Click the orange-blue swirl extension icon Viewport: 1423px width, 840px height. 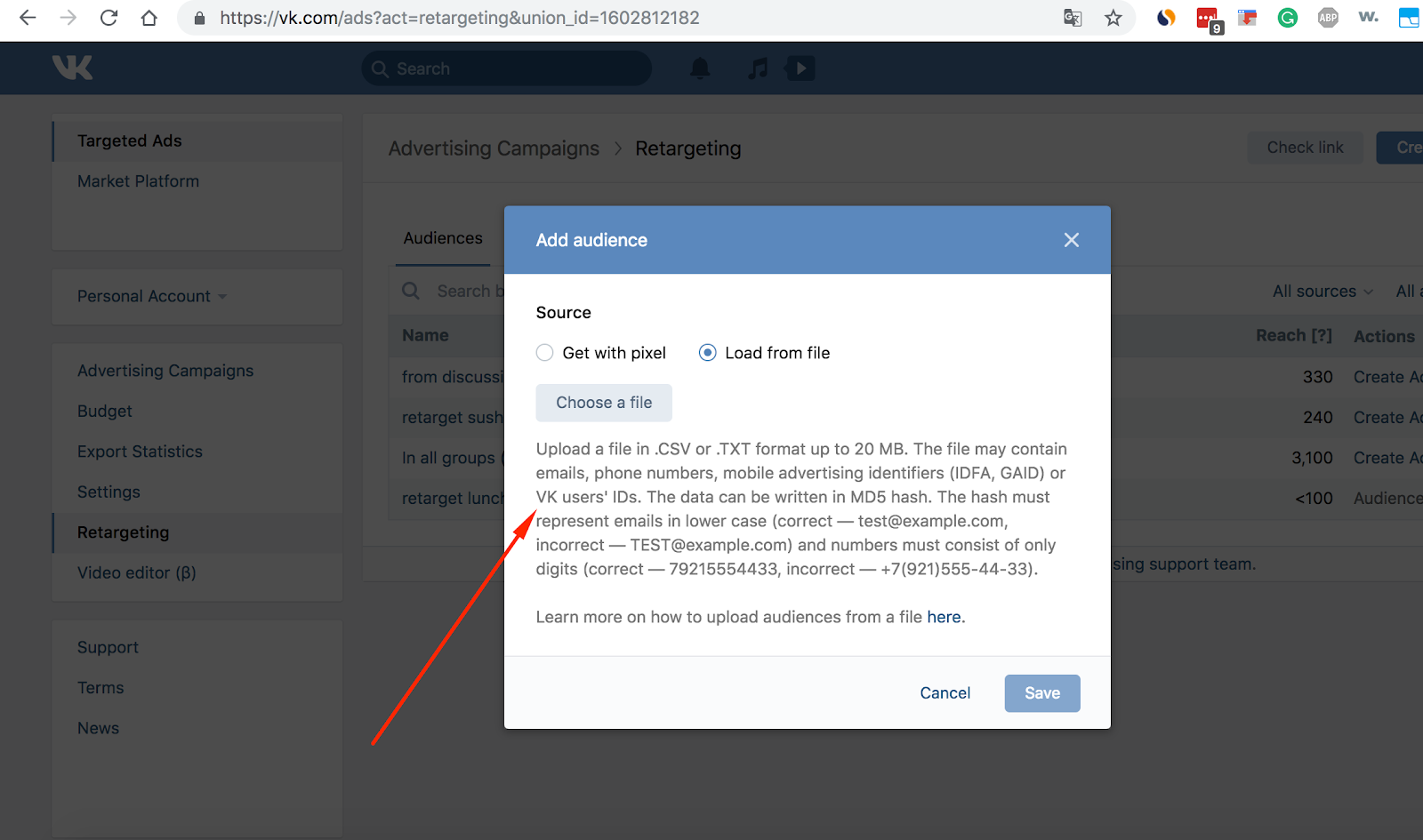point(1166,18)
